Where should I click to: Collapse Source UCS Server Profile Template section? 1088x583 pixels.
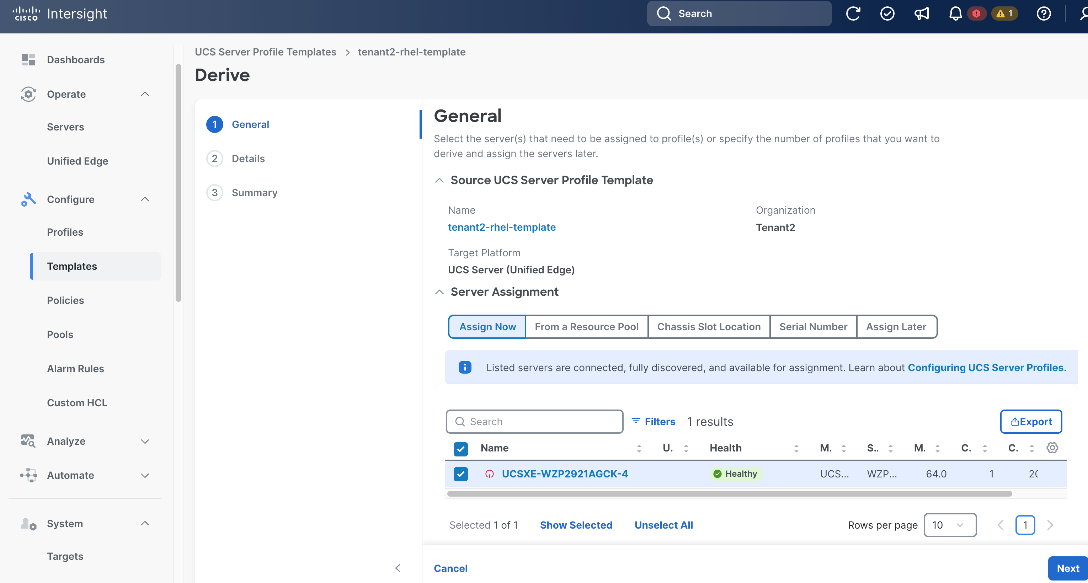[439, 180]
